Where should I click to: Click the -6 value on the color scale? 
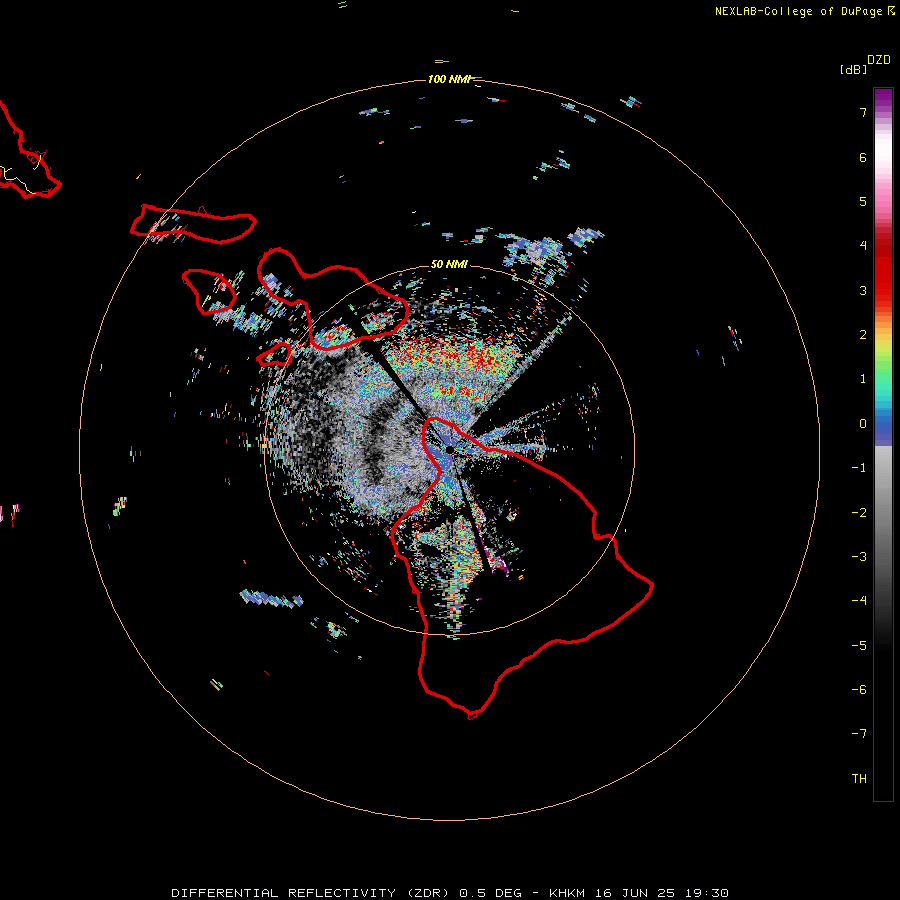pyautogui.click(x=859, y=690)
